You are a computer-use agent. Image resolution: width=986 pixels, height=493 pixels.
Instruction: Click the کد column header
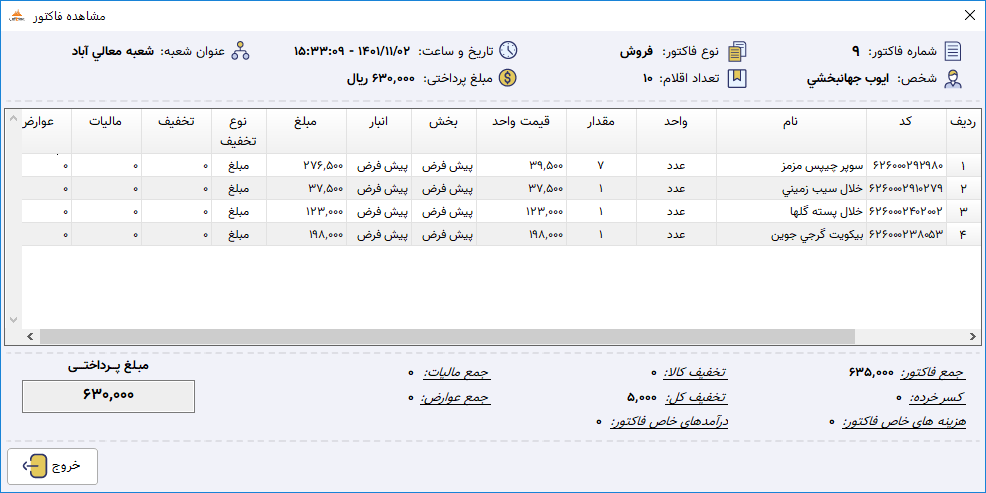pyautogui.click(x=907, y=131)
